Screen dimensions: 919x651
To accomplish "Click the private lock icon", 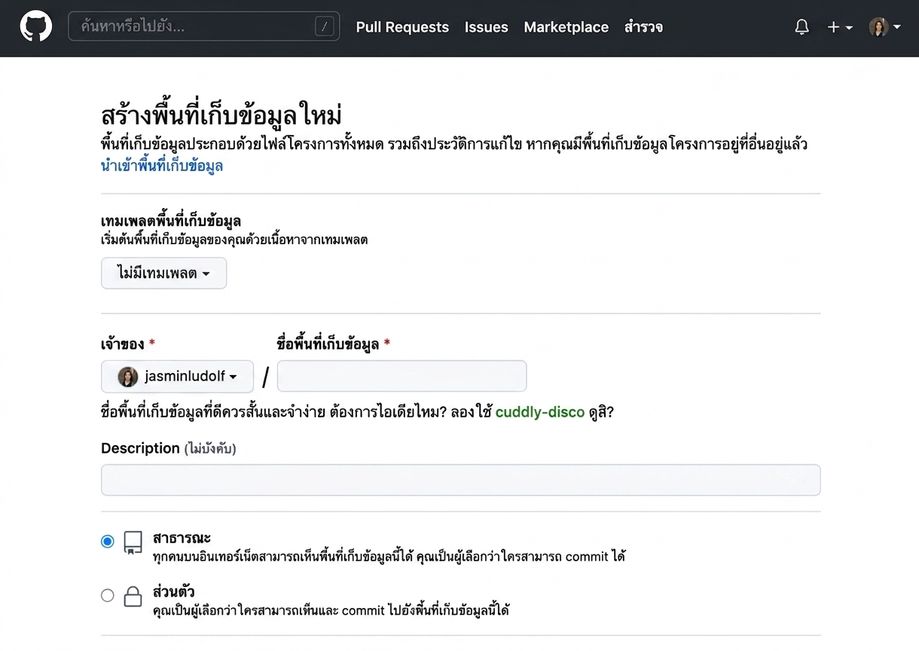I will point(133,597).
